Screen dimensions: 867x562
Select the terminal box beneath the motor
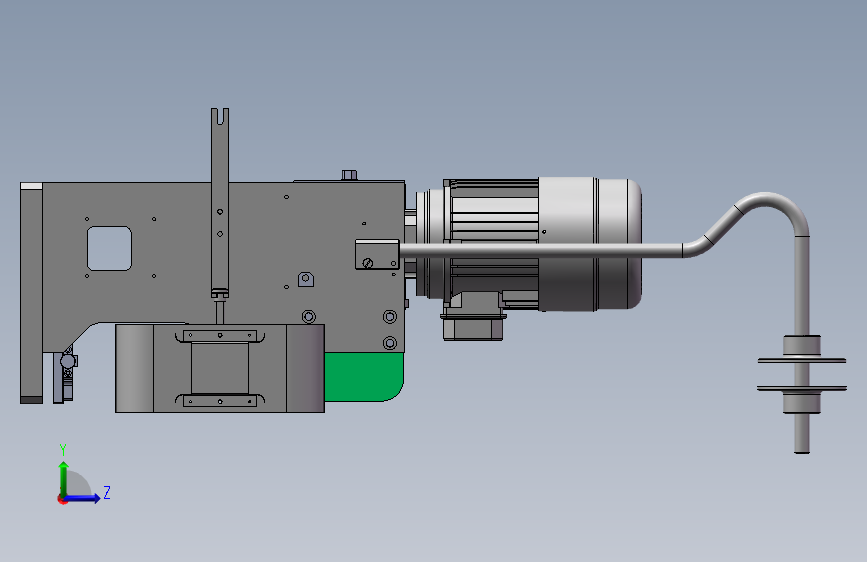pyautogui.click(x=473, y=326)
